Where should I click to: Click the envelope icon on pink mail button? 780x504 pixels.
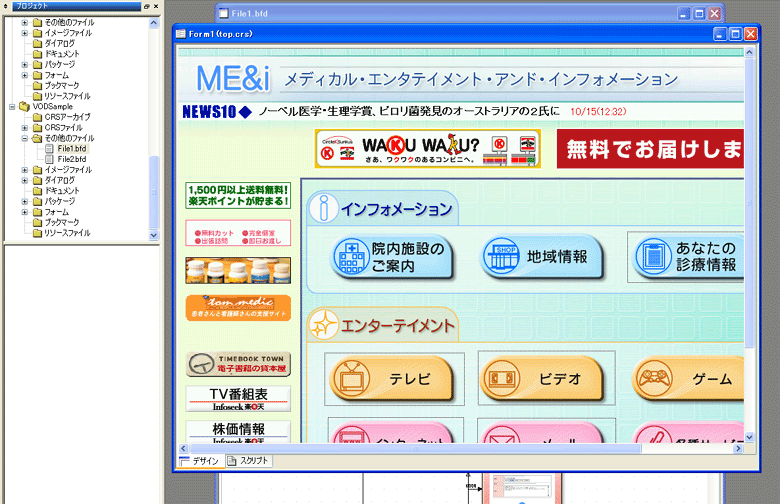pyautogui.click(x=501, y=437)
